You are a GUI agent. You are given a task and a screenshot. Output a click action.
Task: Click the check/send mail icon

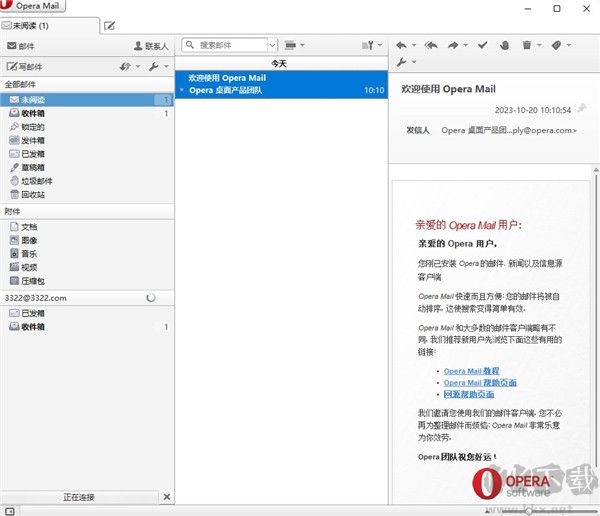tap(125, 67)
